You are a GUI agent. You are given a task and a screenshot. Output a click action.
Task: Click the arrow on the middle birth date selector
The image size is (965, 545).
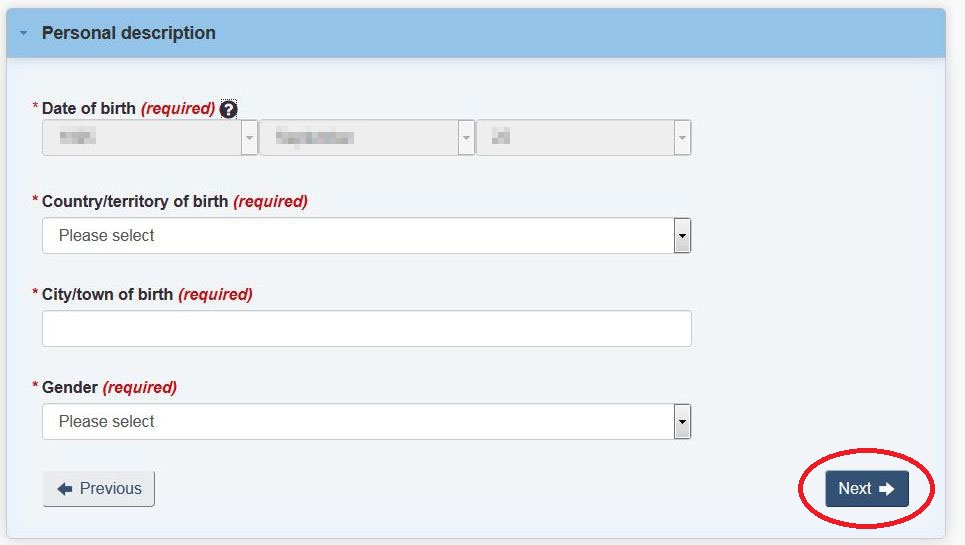pos(466,138)
